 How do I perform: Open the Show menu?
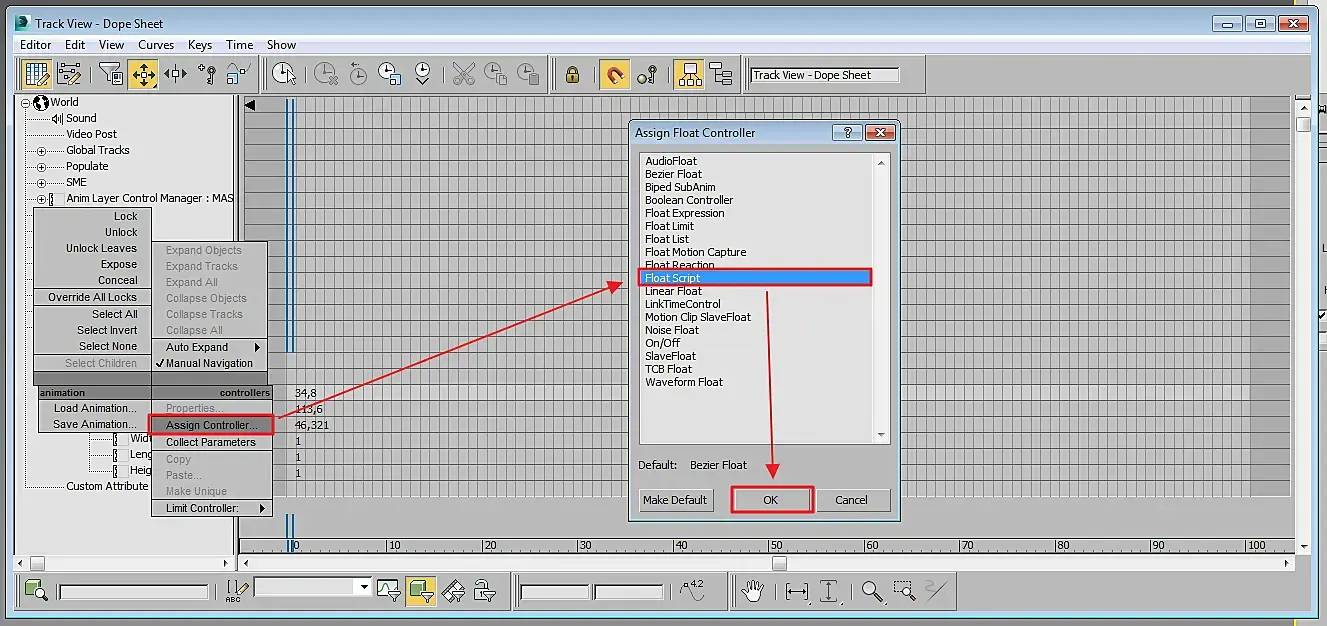281,45
